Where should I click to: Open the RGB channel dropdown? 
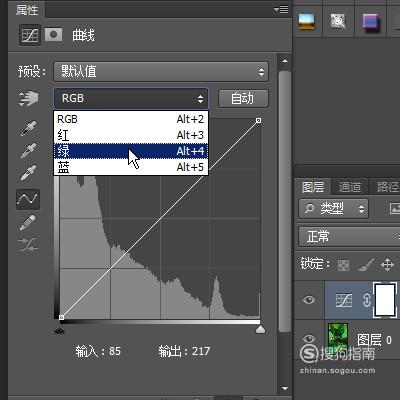click(131, 99)
